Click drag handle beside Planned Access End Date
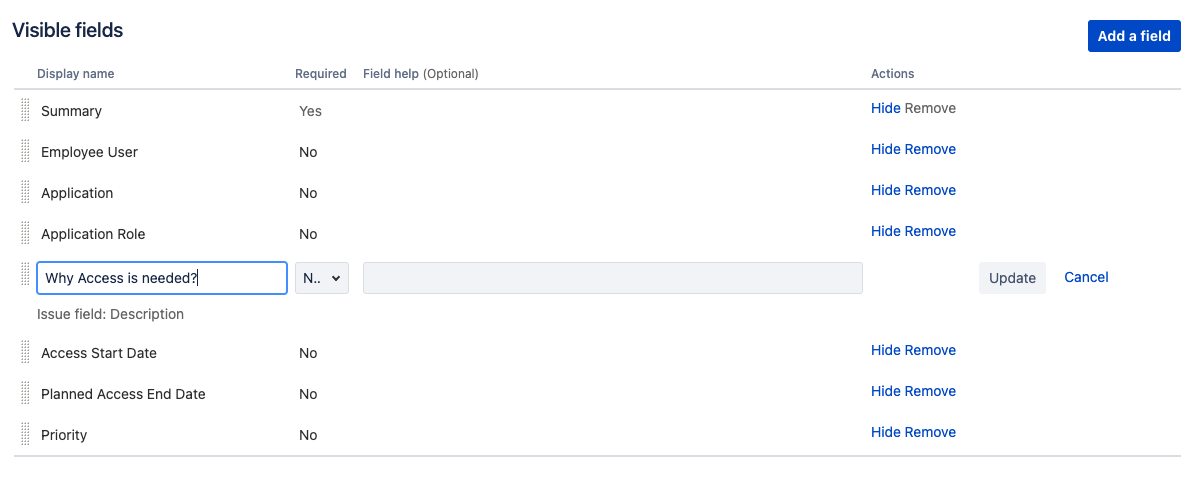The height and width of the screenshot is (487, 1188). (26, 393)
